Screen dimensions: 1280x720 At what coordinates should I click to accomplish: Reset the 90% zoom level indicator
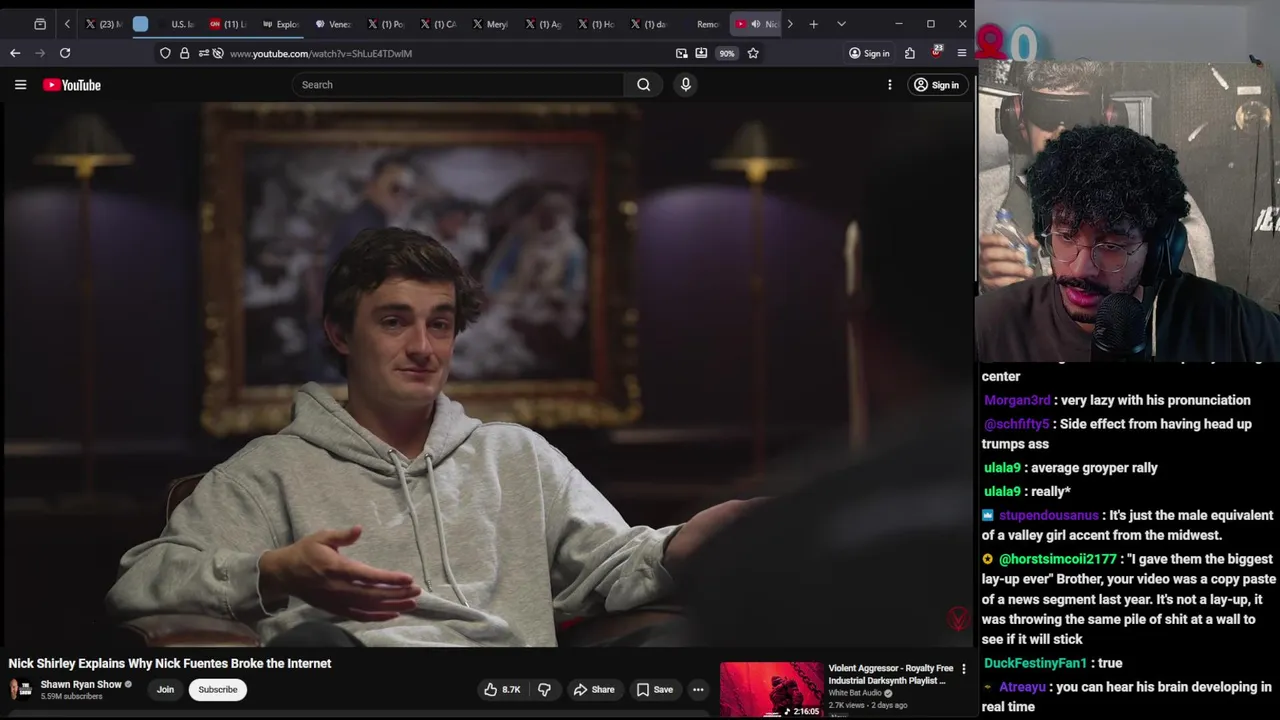727,53
